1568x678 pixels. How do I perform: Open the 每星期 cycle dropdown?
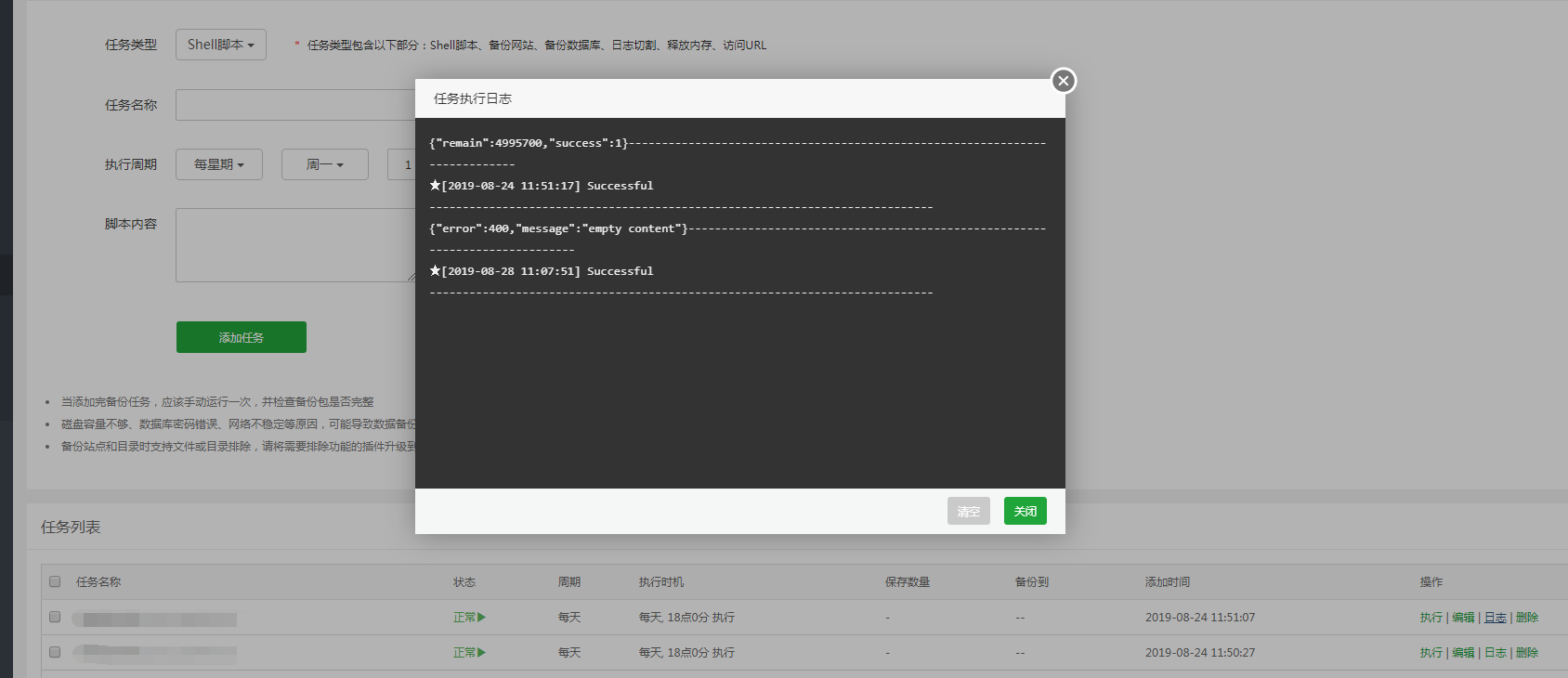pyautogui.click(x=219, y=164)
